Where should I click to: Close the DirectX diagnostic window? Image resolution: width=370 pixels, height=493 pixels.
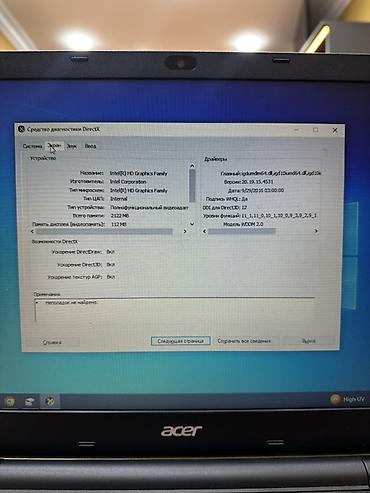tap(335, 130)
